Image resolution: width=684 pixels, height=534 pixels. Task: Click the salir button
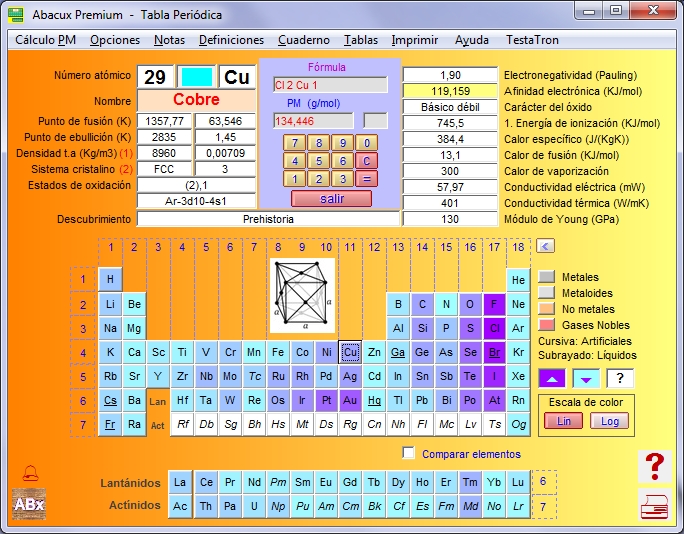331,199
